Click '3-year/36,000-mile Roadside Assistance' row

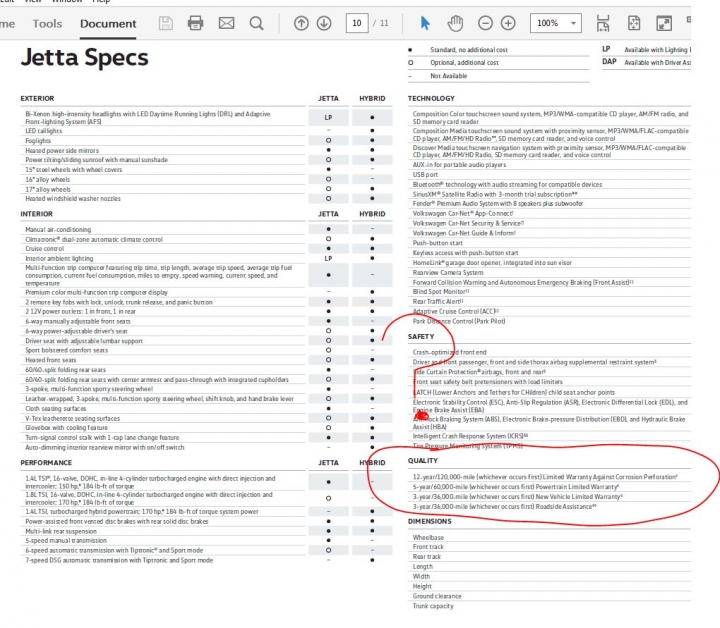coord(549,506)
